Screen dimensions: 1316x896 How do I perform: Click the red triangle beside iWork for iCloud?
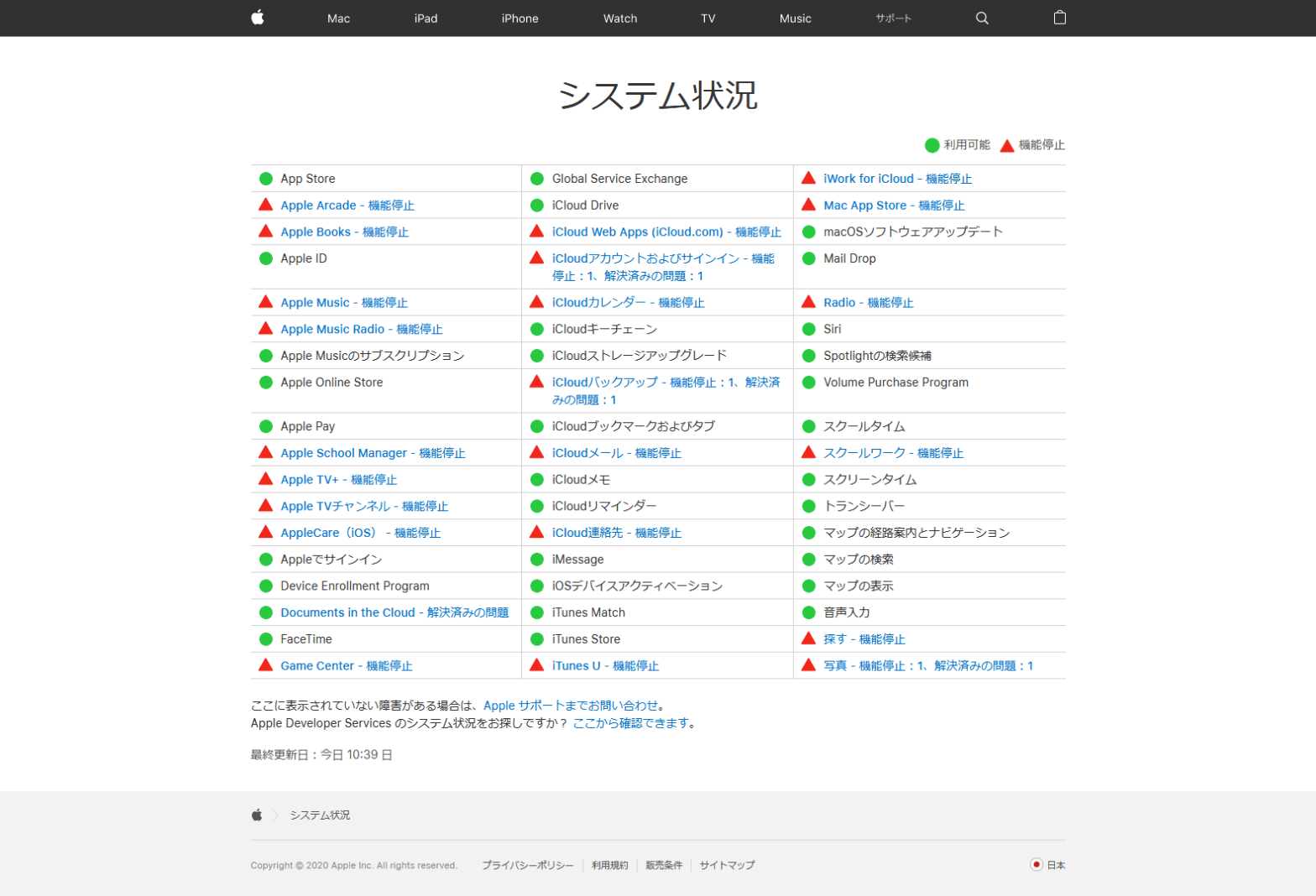click(x=809, y=178)
